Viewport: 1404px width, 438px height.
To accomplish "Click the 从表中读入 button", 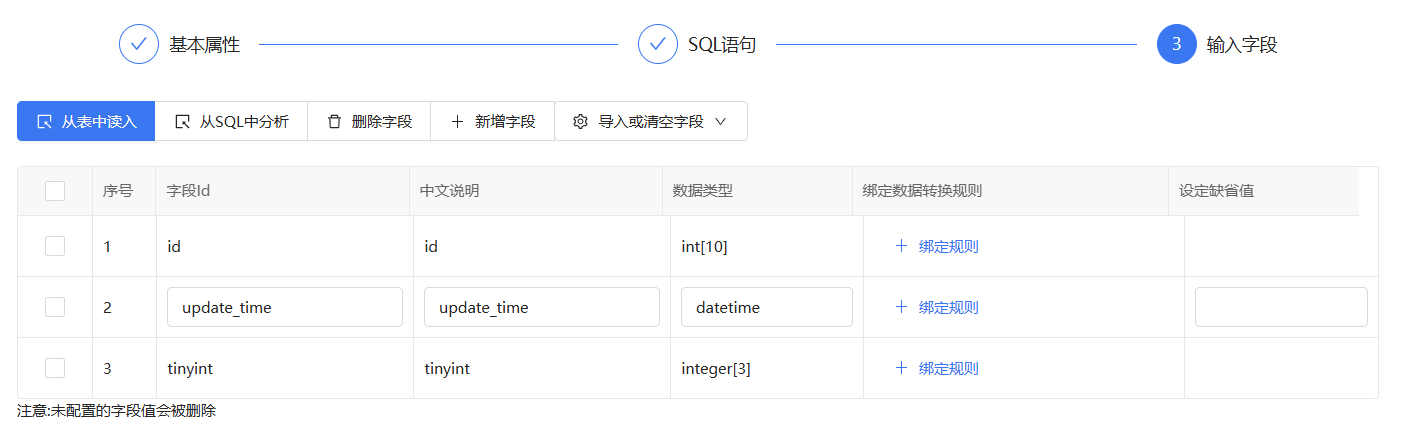I will coord(86,121).
